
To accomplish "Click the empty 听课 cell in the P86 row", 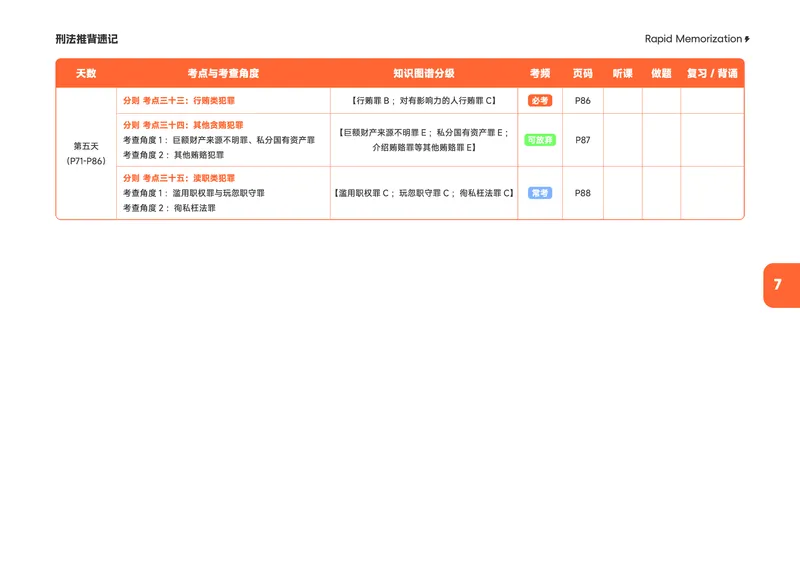I will [623, 101].
